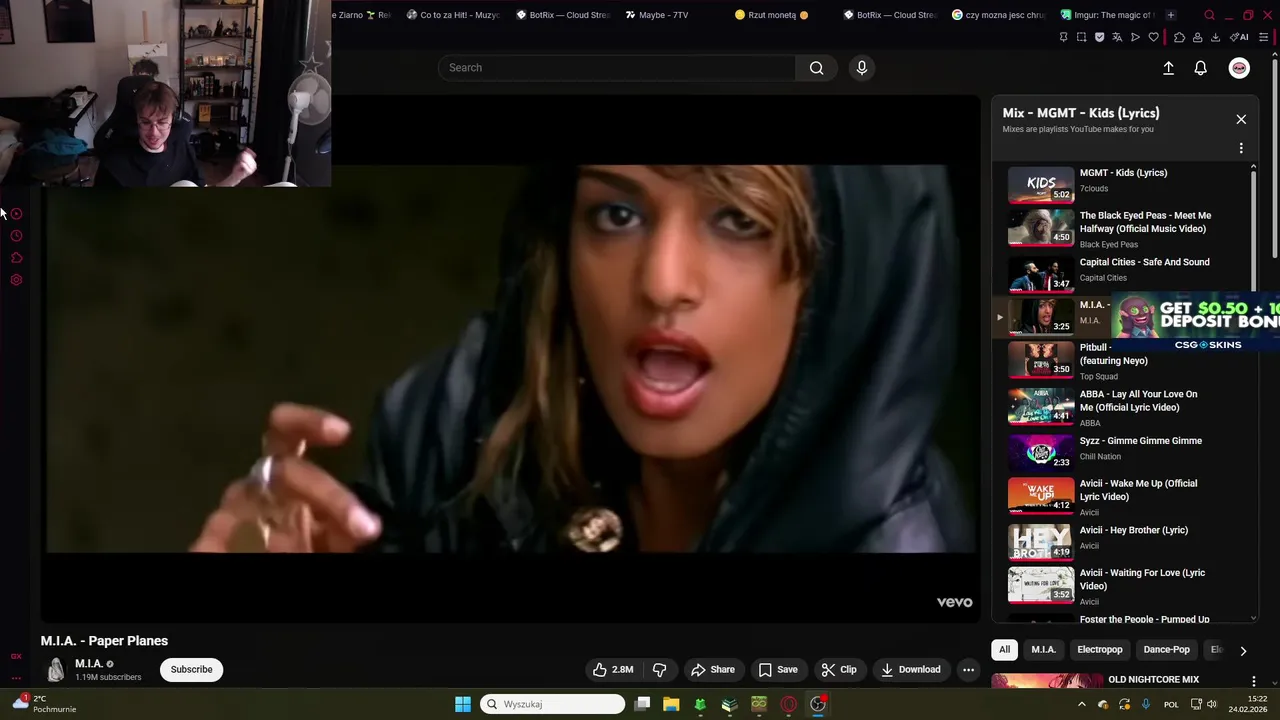Play Avicii - Waiting For Love lyric video
1280x720 pixels.
[x=1122, y=585]
